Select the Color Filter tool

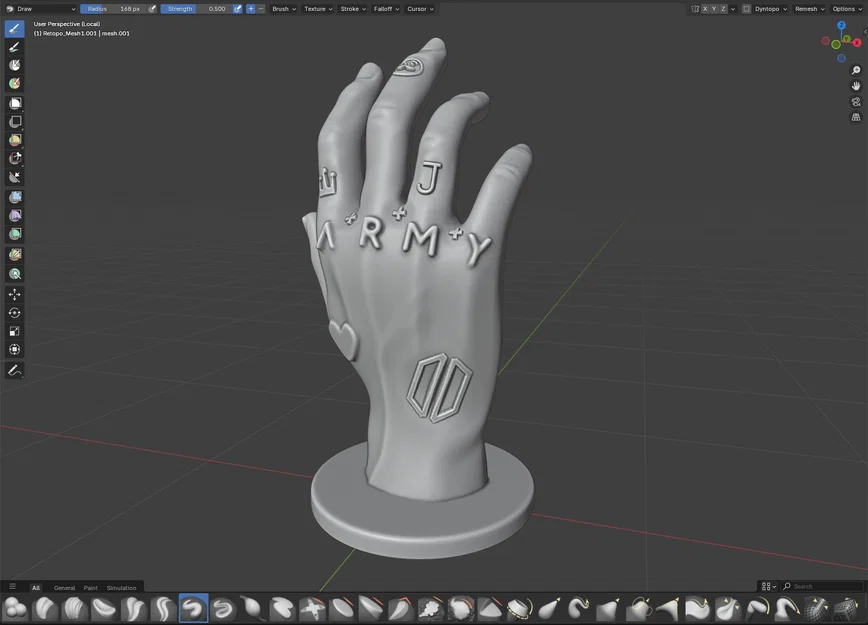(x=15, y=234)
